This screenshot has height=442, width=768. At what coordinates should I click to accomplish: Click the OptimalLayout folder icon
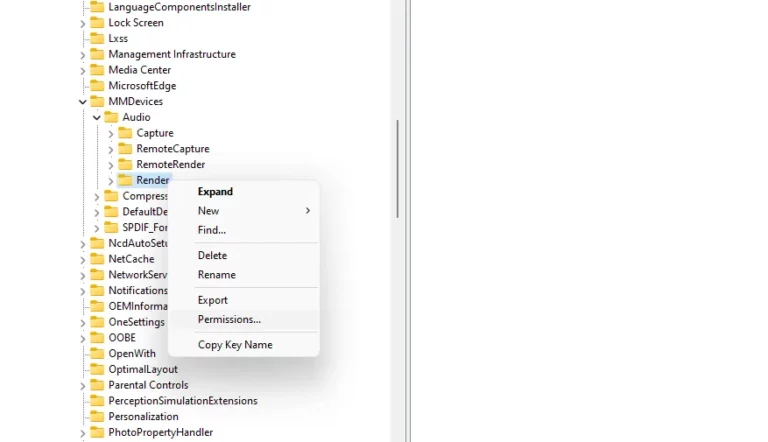pyautogui.click(x=97, y=369)
